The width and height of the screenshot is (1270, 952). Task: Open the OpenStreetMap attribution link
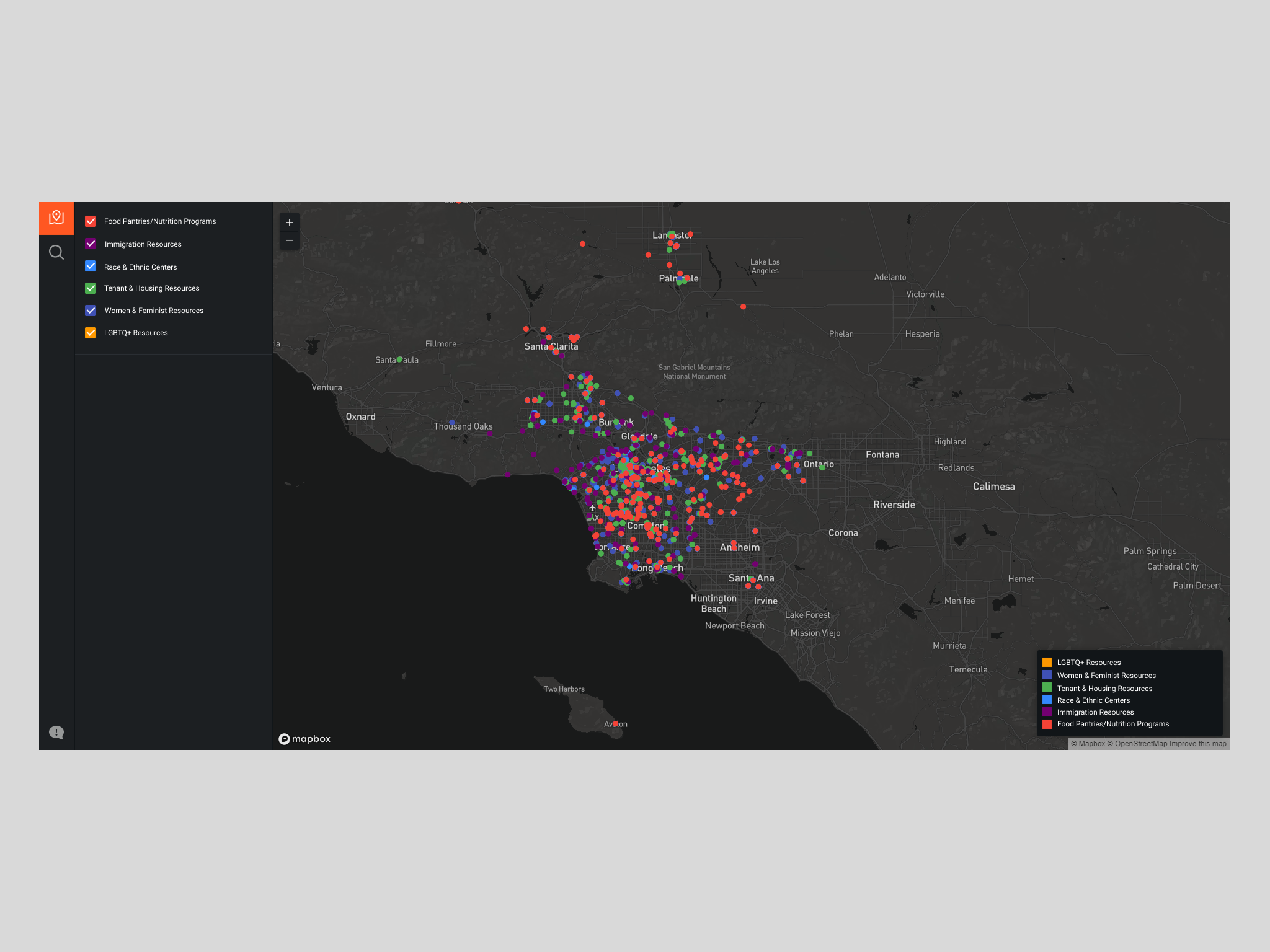coord(1137,744)
